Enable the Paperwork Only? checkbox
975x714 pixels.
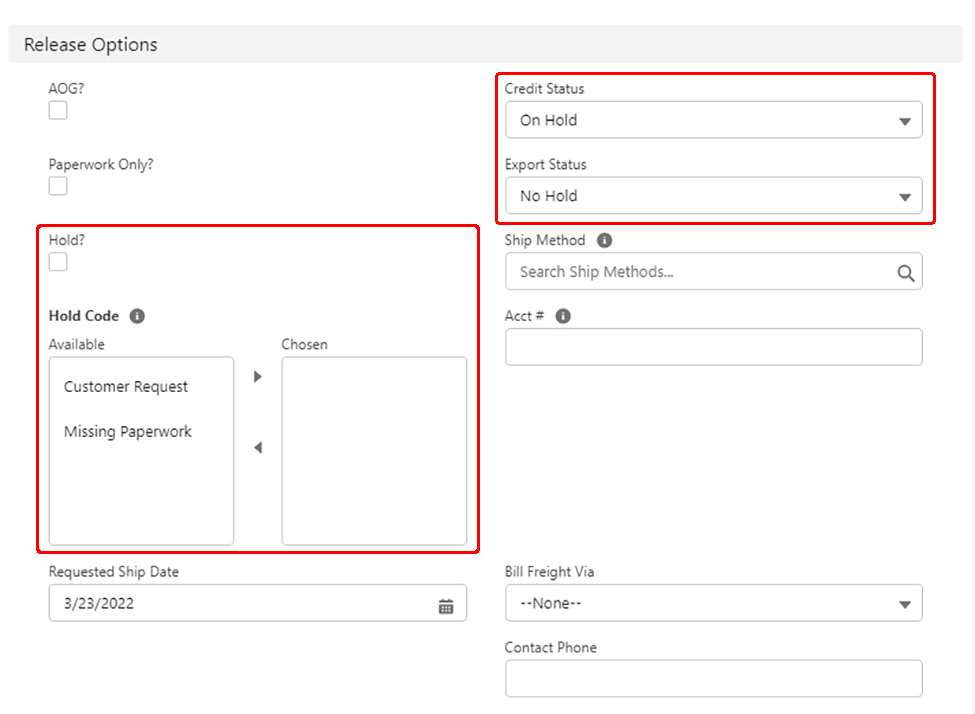[58, 186]
